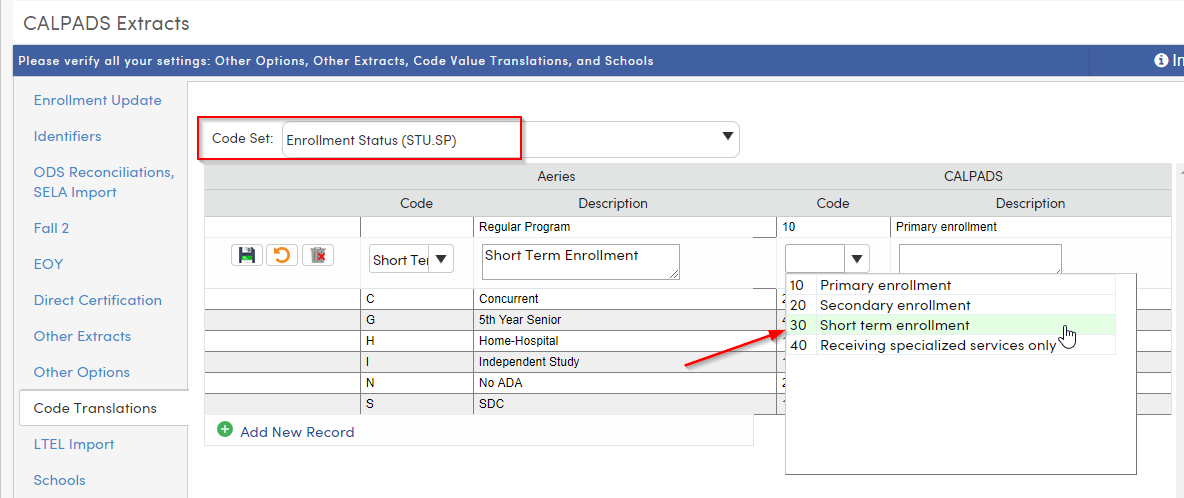Open the LTEL Import tab

point(74,444)
